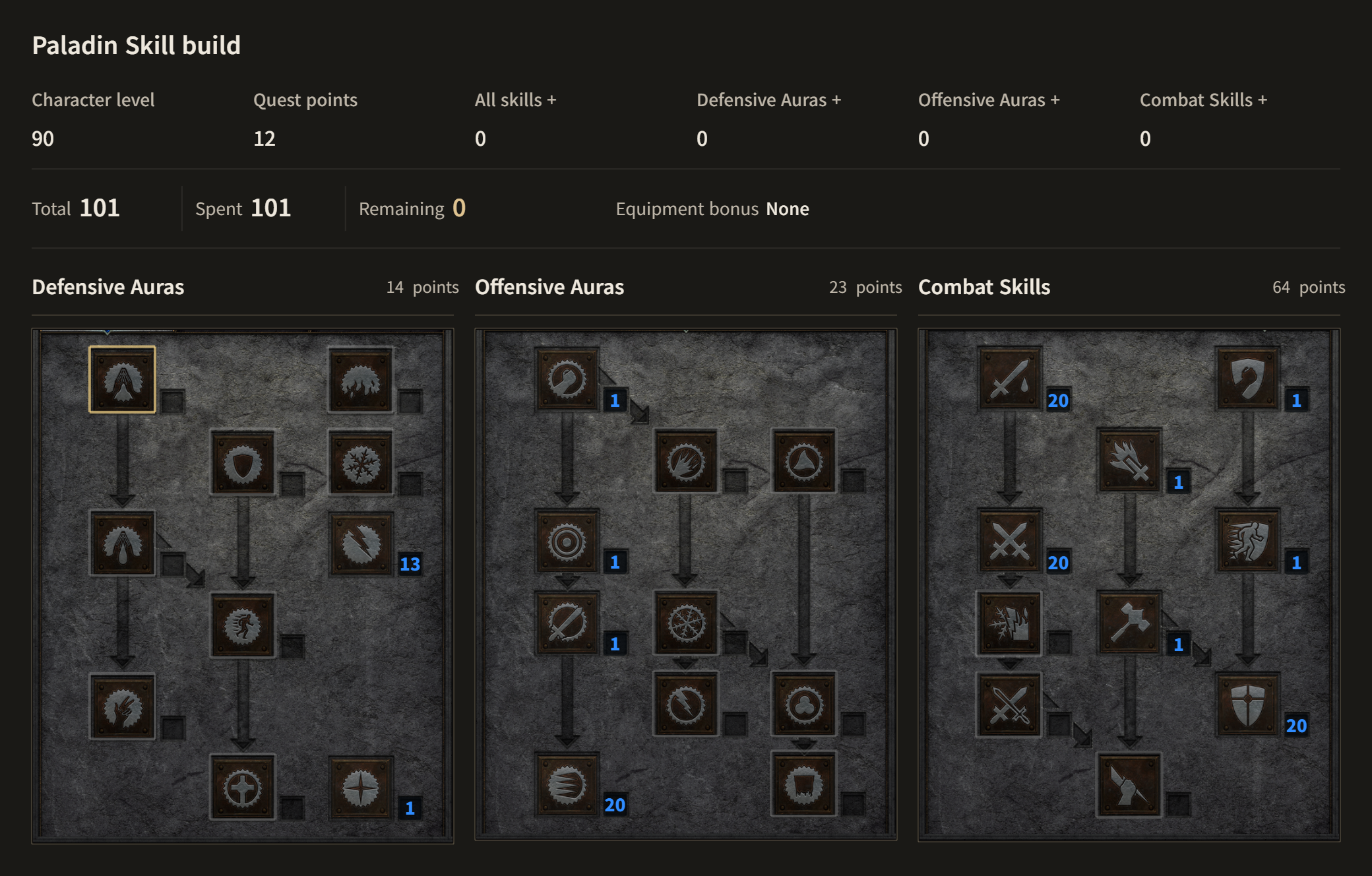Click the Vigor running-figure aura icon
Screen dimensions: 1372x876
(243, 625)
